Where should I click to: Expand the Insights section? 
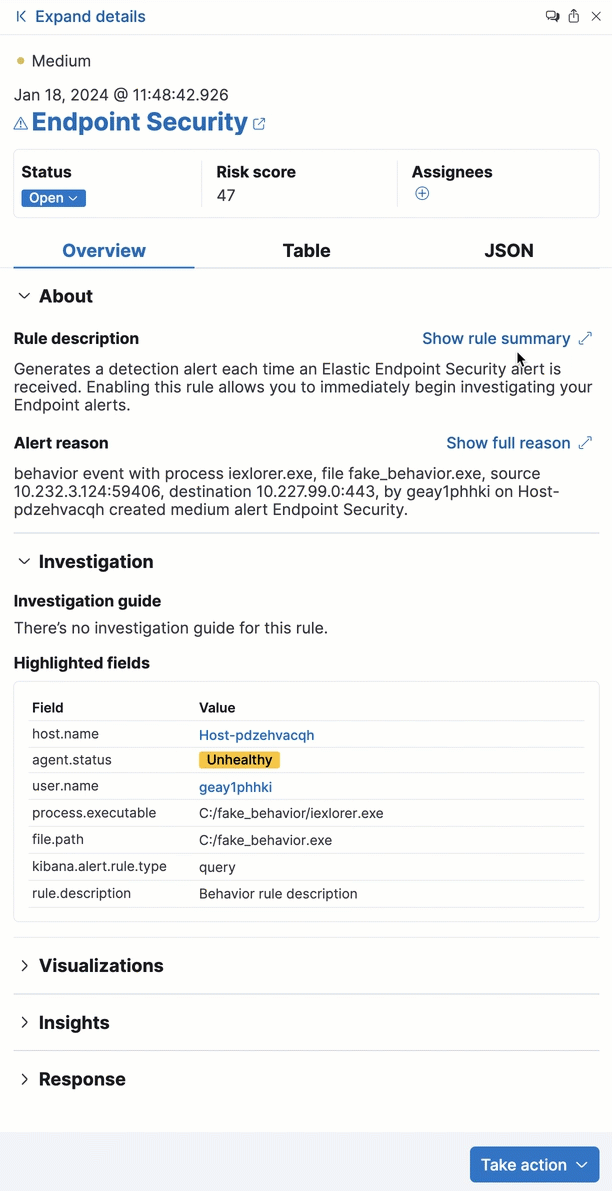(x=24, y=1022)
